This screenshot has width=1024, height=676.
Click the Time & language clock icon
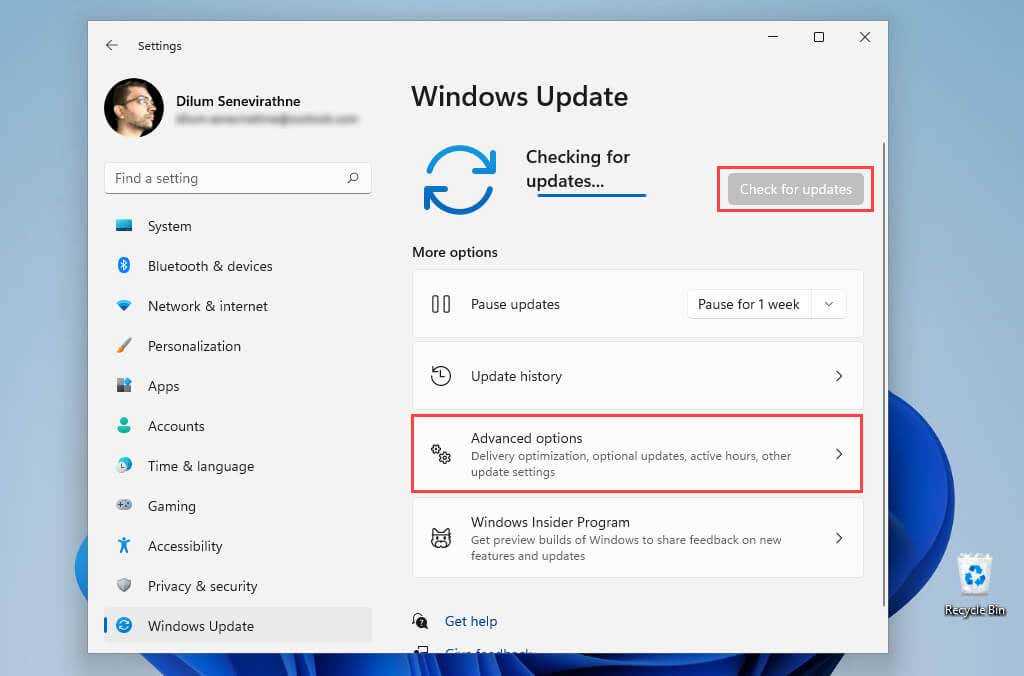(x=124, y=466)
